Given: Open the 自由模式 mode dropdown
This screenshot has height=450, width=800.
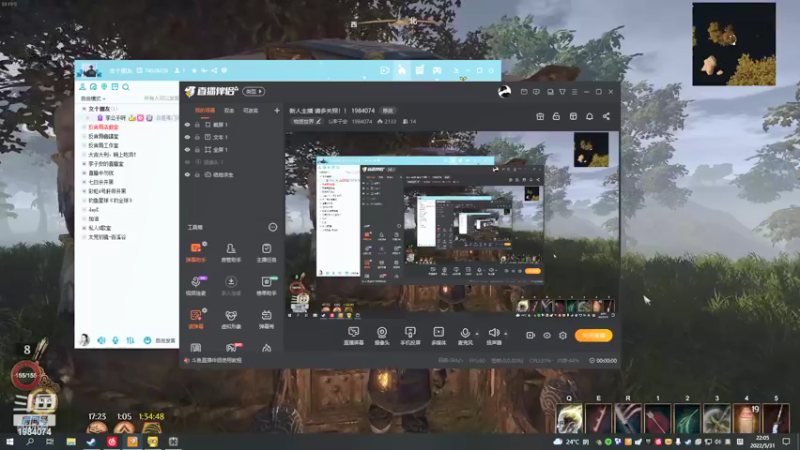Looking at the screenshot, I should coord(93,98).
